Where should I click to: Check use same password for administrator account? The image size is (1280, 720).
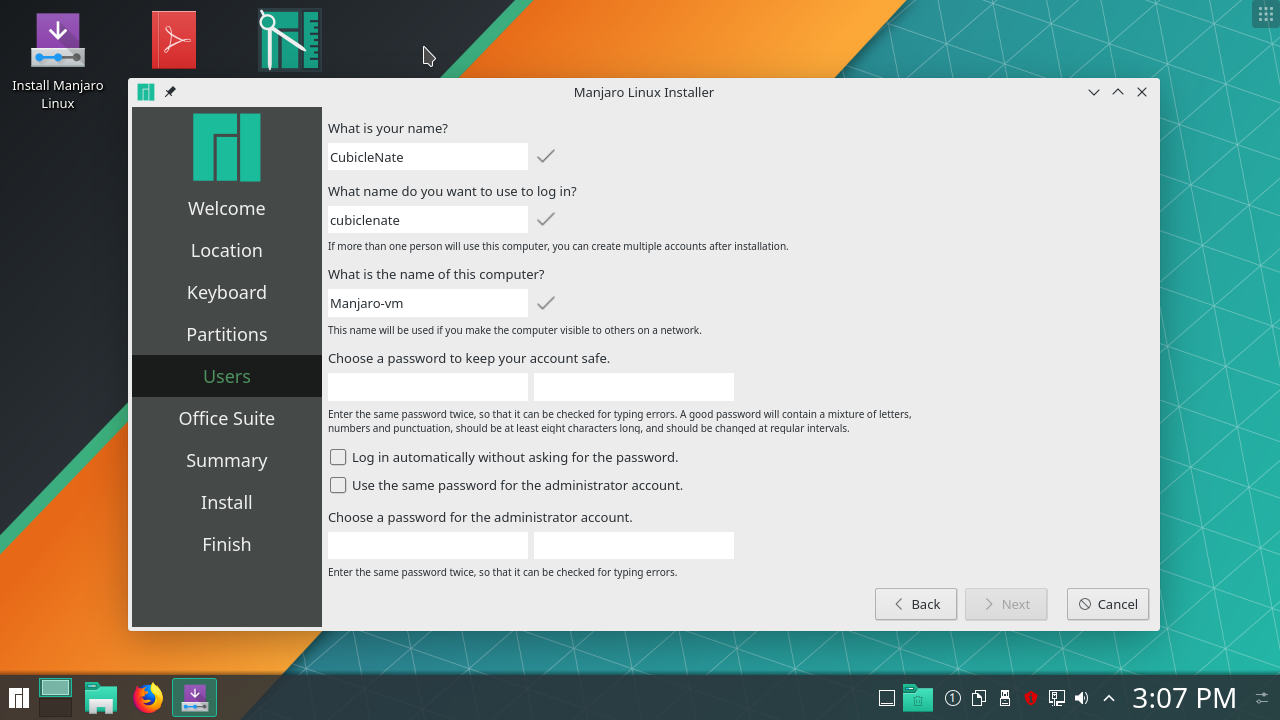(x=338, y=485)
